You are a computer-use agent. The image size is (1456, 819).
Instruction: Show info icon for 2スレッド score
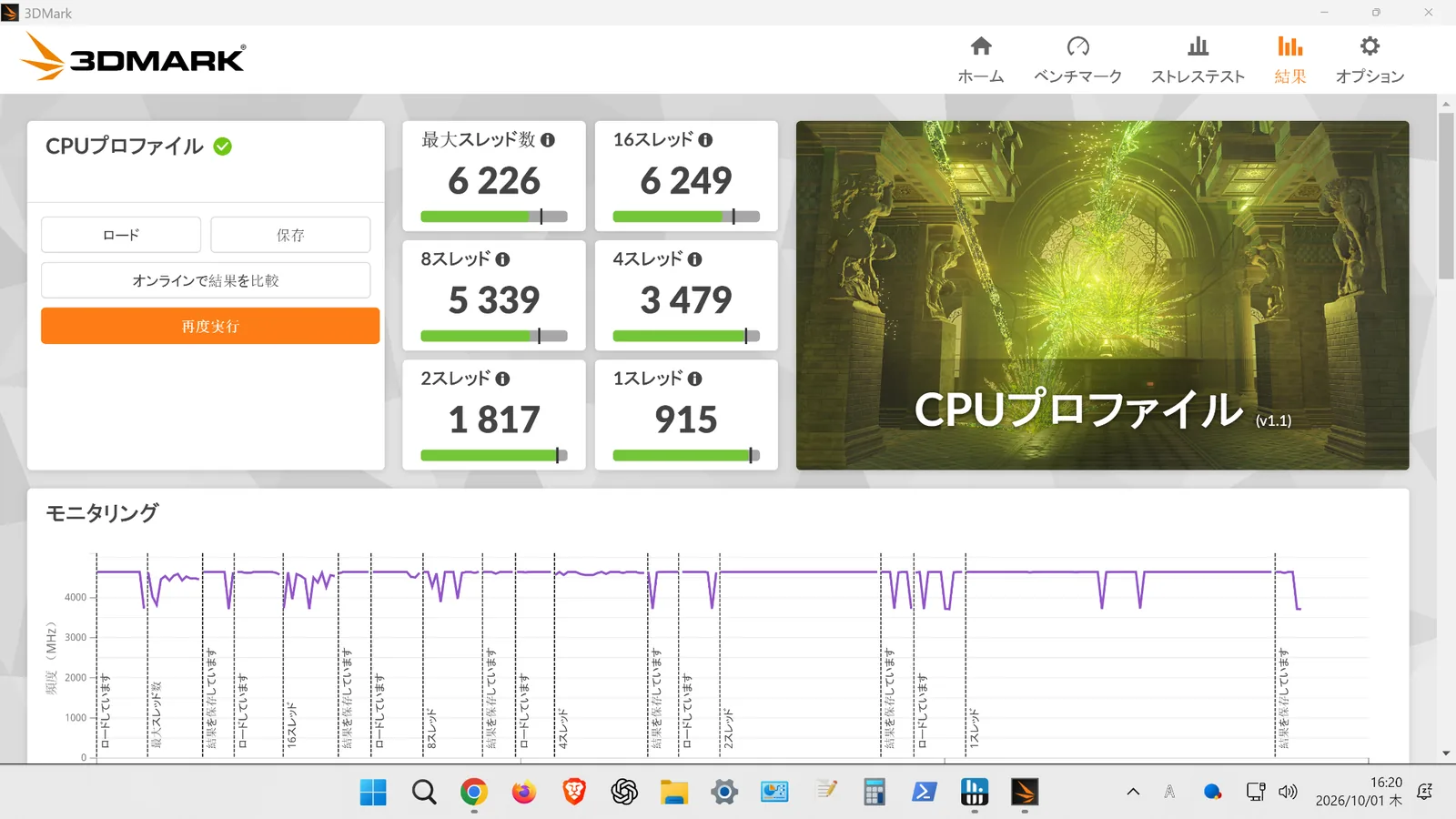pos(502,379)
